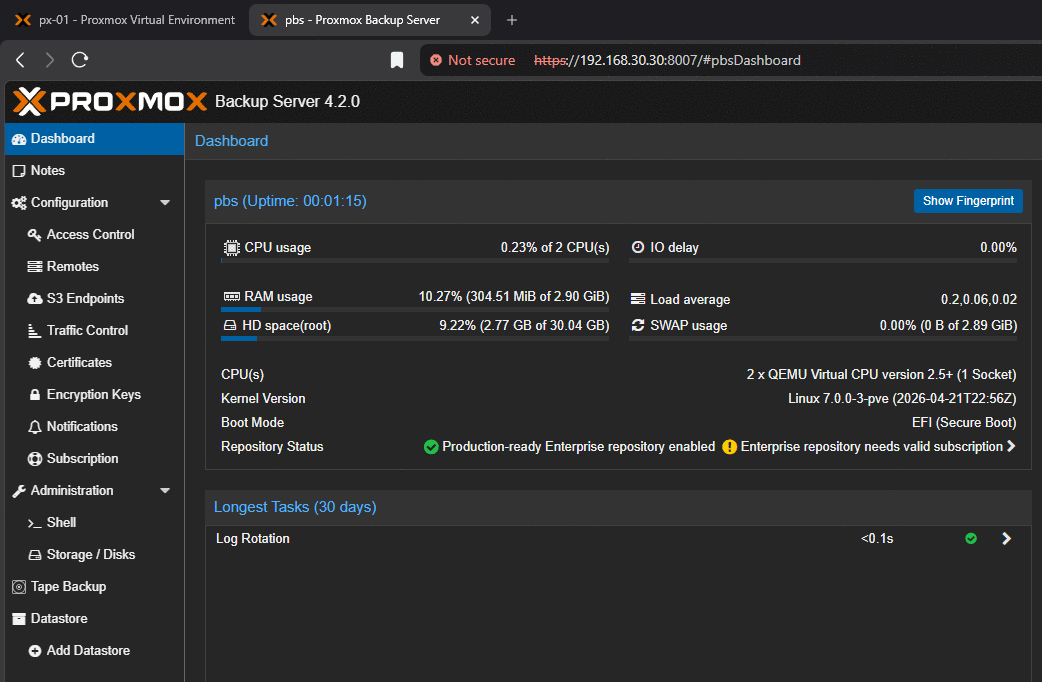Reload the page with refresh button

[80, 60]
